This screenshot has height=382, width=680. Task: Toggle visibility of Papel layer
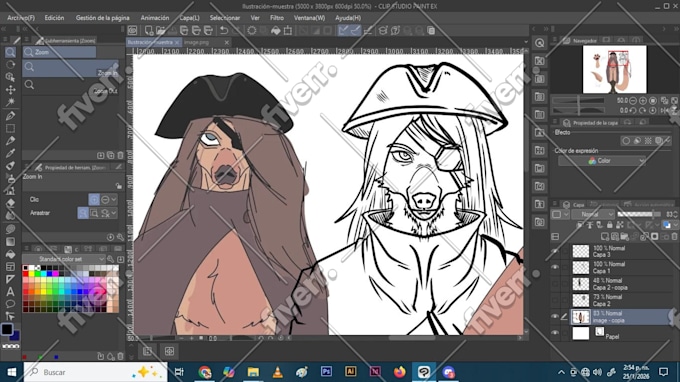coord(555,333)
